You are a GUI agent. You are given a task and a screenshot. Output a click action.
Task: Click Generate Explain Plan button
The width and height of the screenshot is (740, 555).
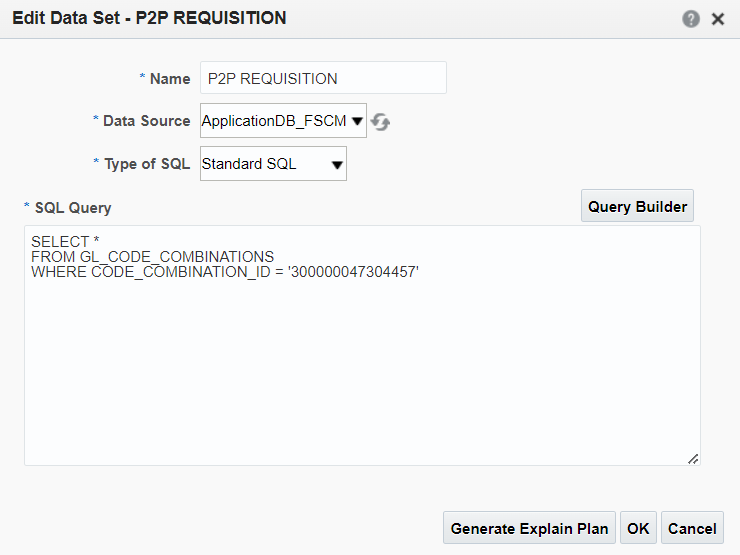tap(529, 528)
